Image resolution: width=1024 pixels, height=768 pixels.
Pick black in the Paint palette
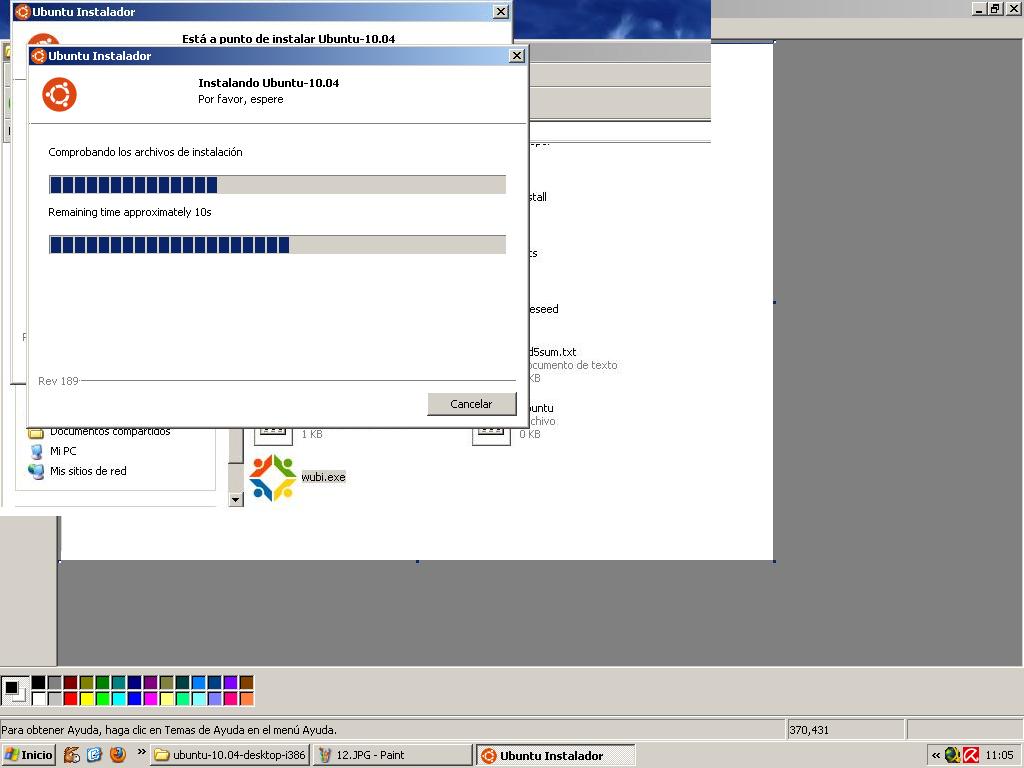(39, 682)
